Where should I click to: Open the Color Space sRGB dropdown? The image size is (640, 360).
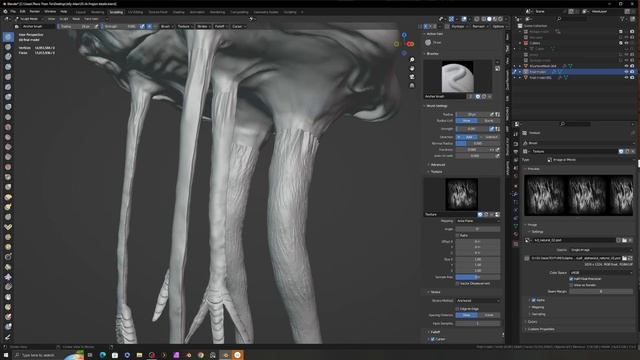[x=601, y=273]
